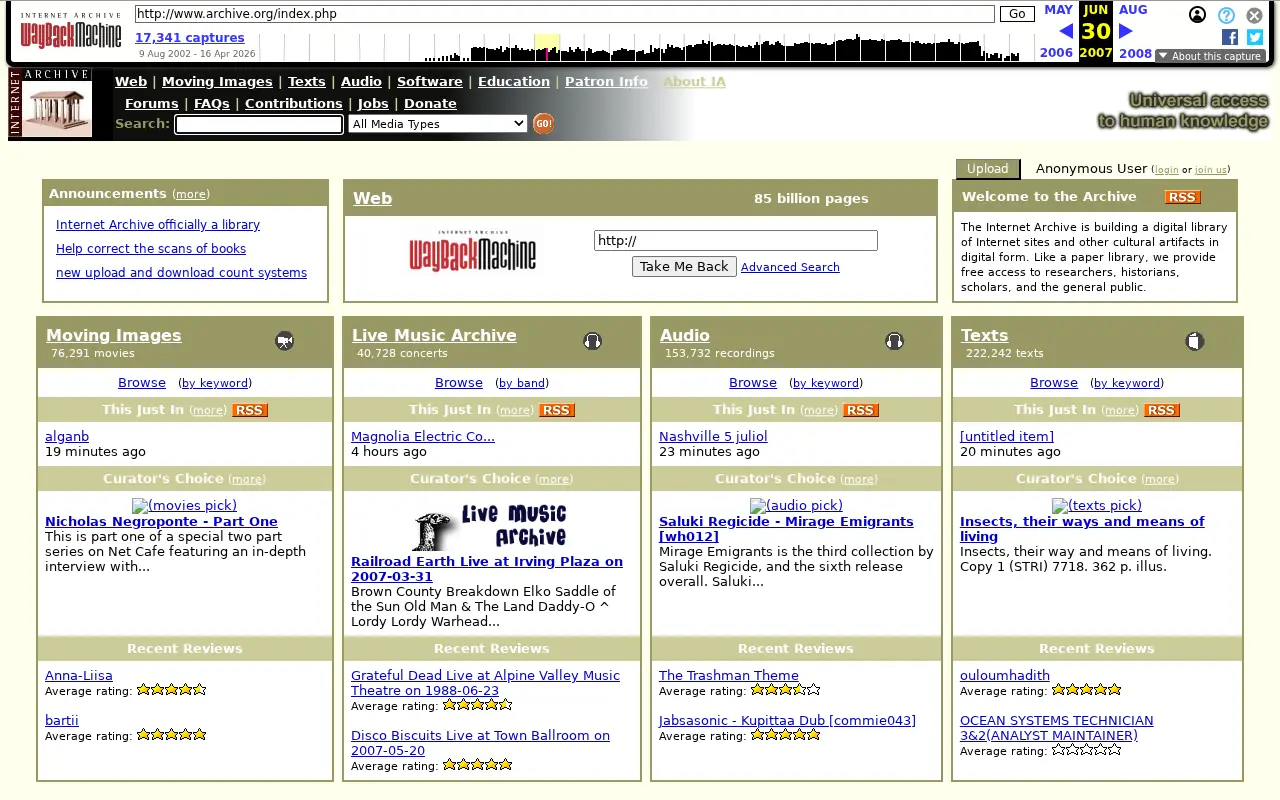Image resolution: width=1280 pixels, height=800 pixels.
Task: Open Nicholas Negroponte - Part One link
Action: tap(161, 522)
